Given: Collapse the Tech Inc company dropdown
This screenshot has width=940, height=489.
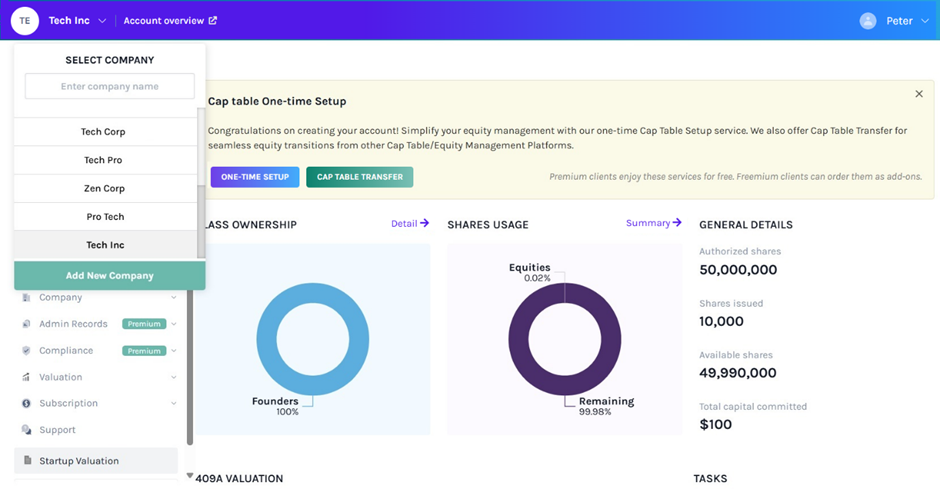Looking at the screenshot, I should 102,21.
